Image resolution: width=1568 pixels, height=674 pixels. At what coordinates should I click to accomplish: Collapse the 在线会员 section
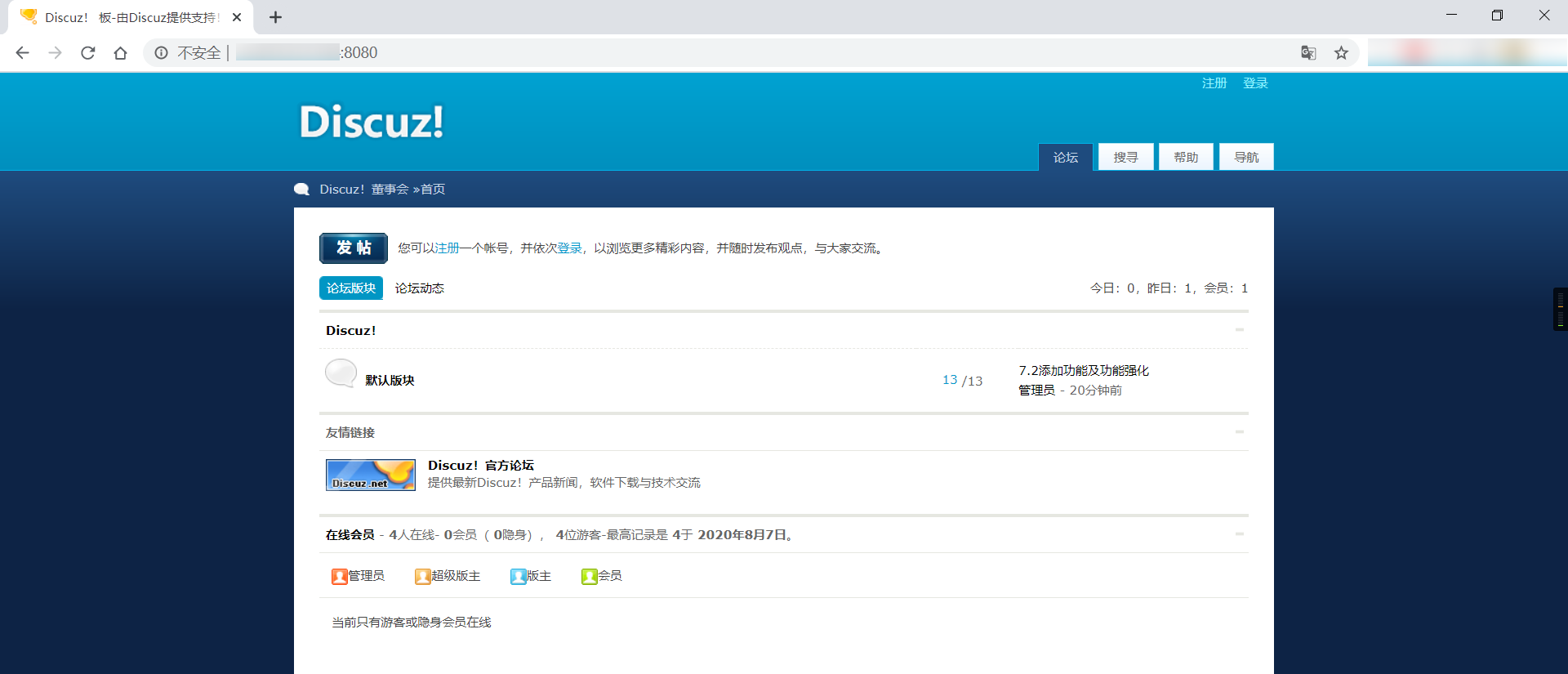(1240, 534)
